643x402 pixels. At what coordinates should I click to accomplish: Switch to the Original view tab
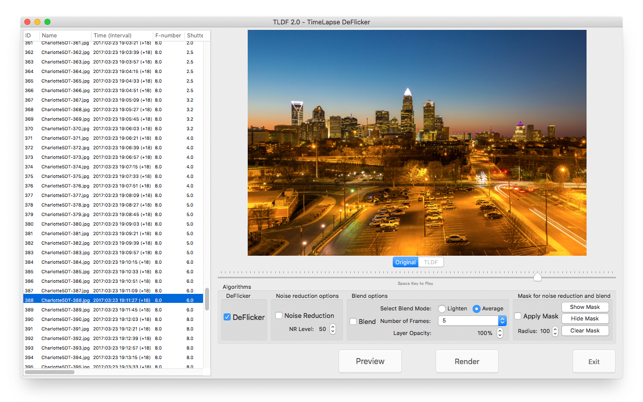(405, 262)
